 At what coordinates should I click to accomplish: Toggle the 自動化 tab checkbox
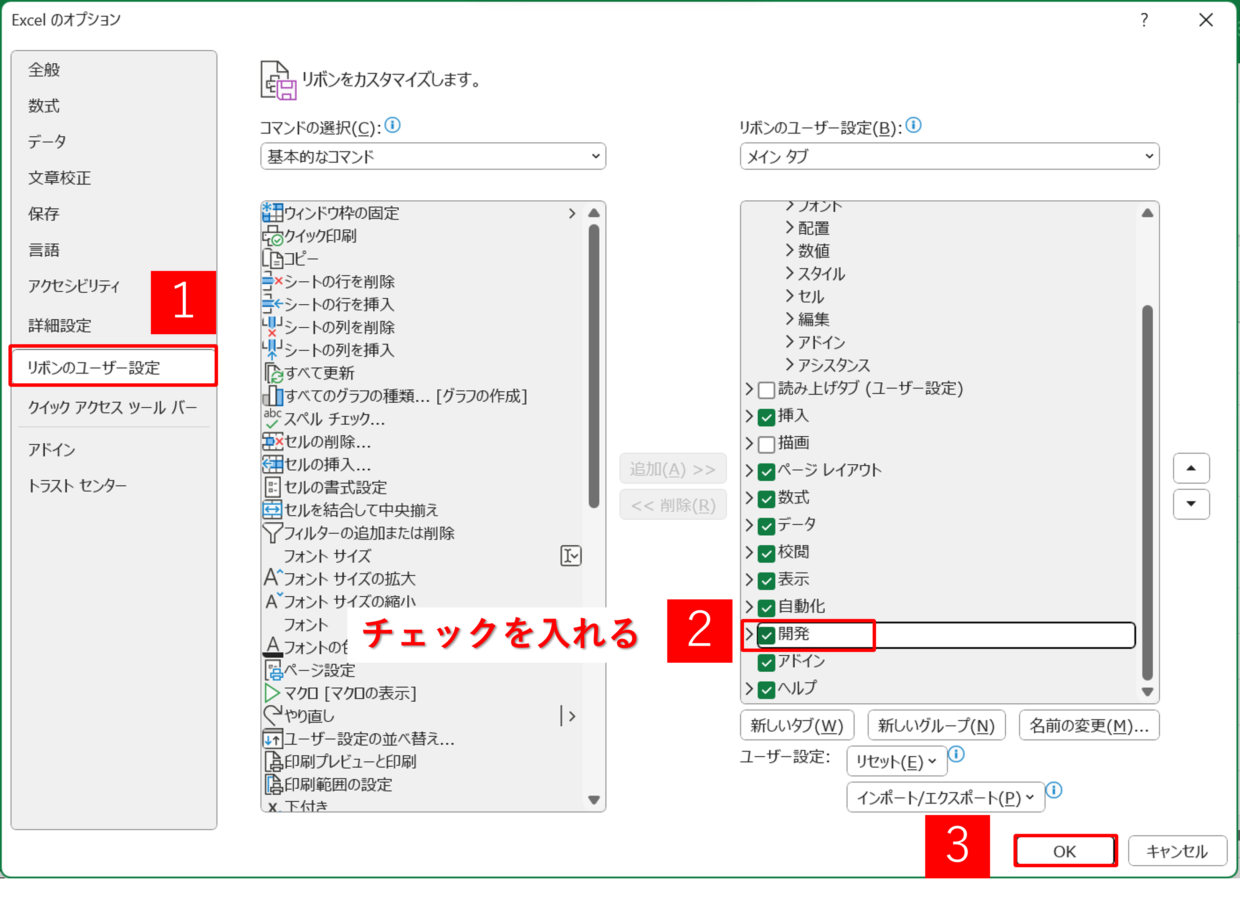coord(767,607)
